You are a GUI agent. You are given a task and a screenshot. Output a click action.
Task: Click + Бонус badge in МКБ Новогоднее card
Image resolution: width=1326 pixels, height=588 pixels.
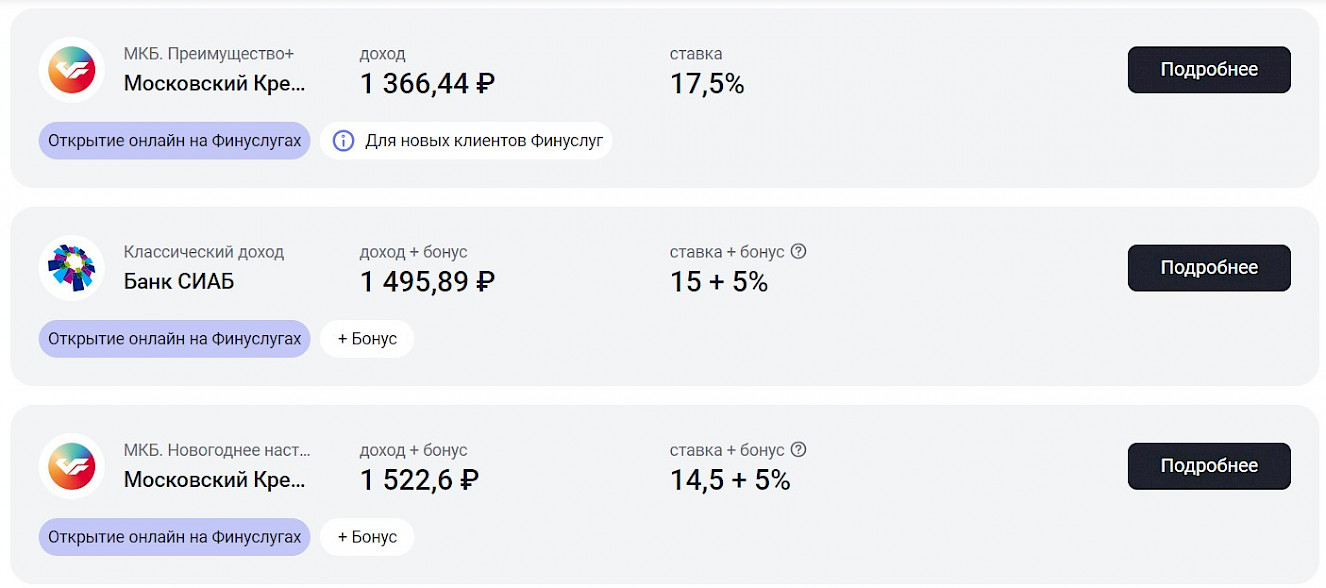coord(367,537)
